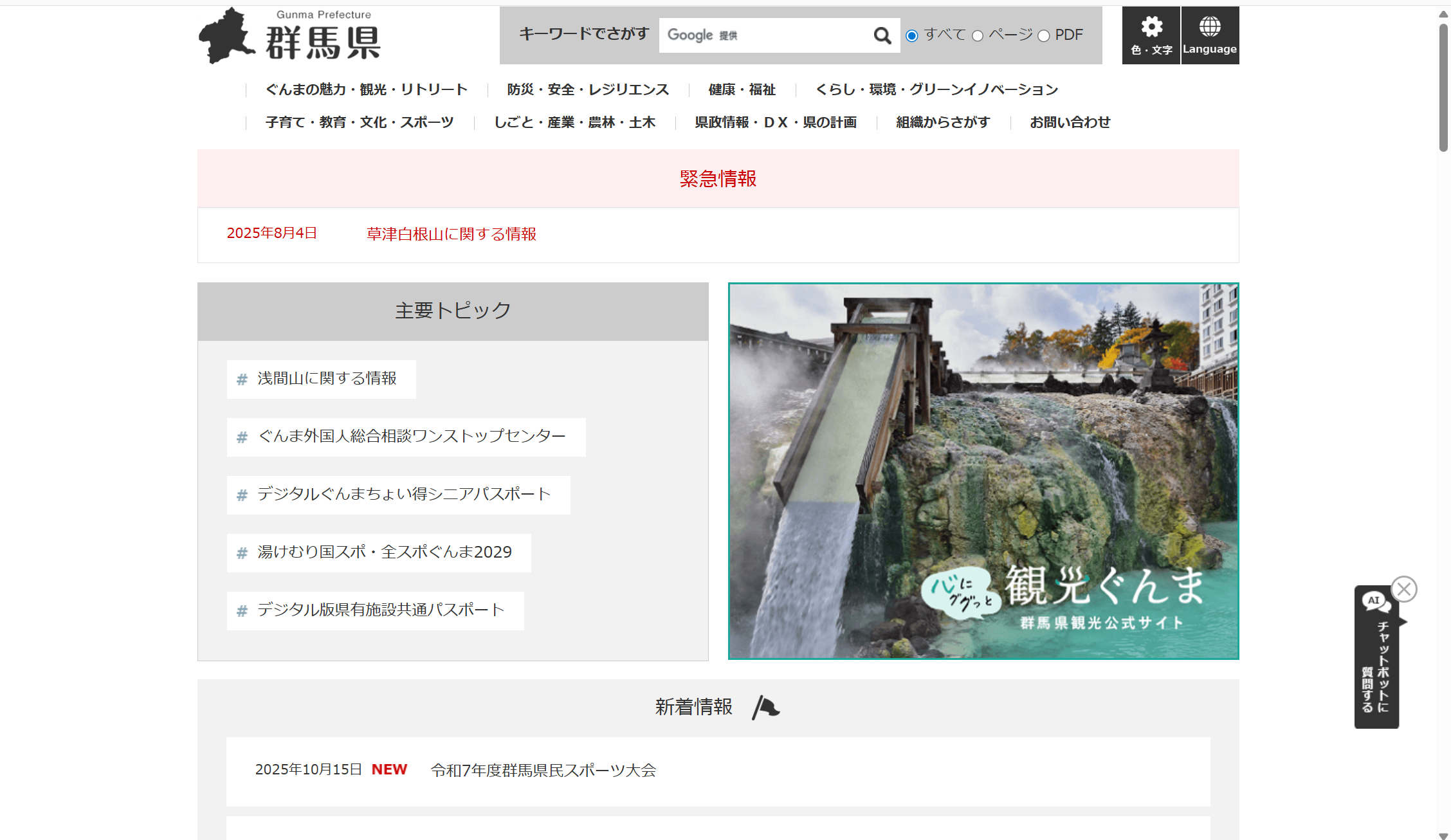Select the すべて search radio button
The width and height of the screenshot is (1451, 840).
(911, 36)
